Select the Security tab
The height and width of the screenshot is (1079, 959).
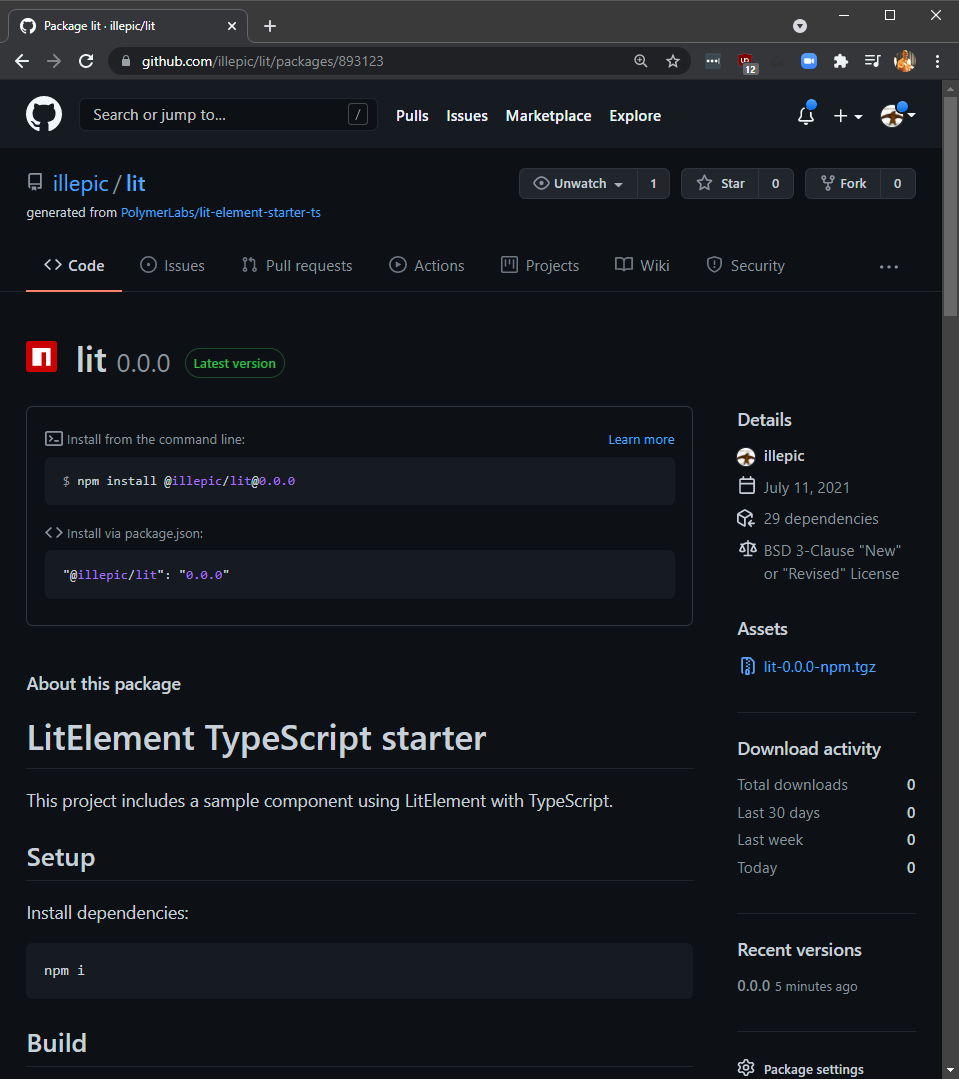coord(746,266)
